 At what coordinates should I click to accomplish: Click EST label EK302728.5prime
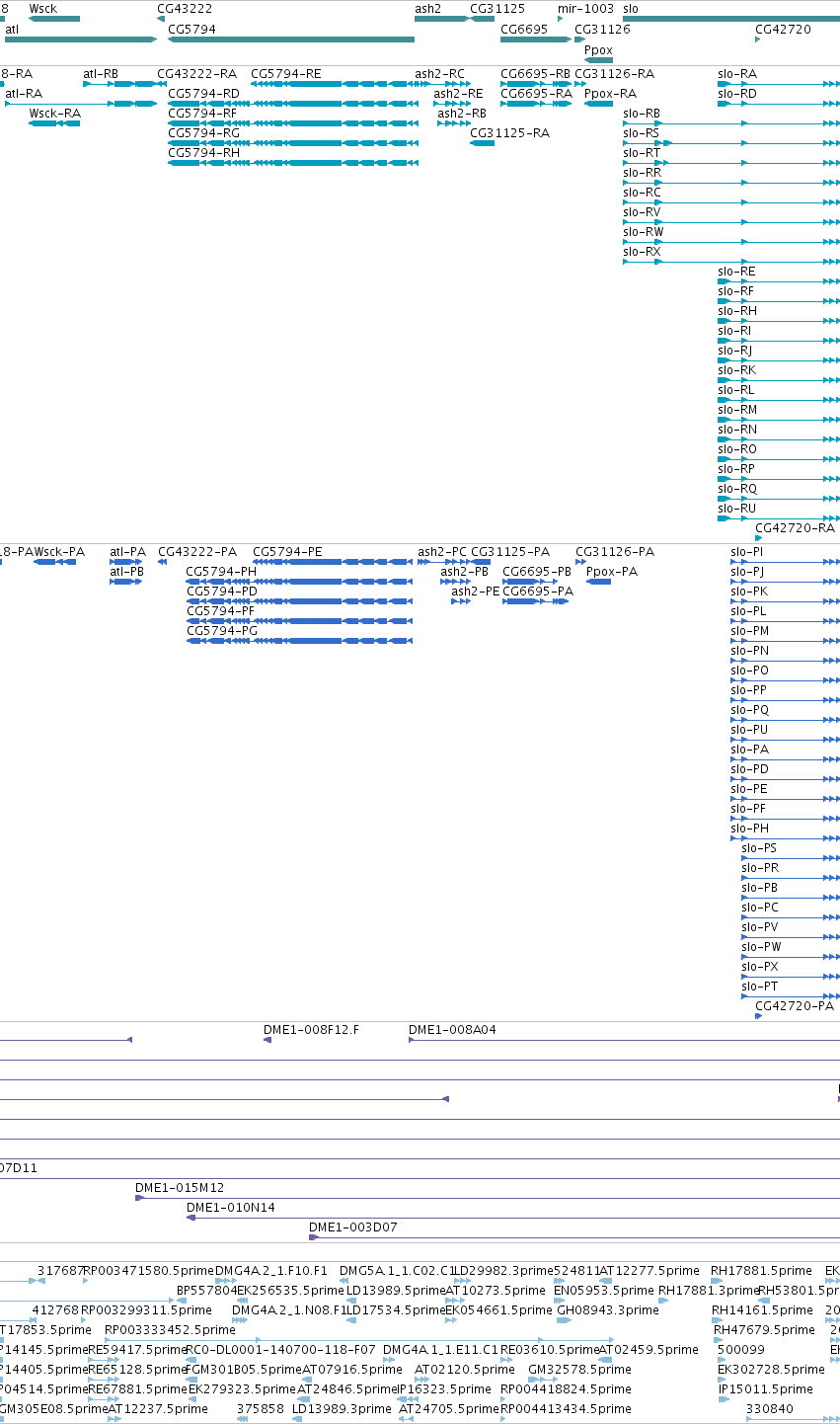coord(771,1370)
